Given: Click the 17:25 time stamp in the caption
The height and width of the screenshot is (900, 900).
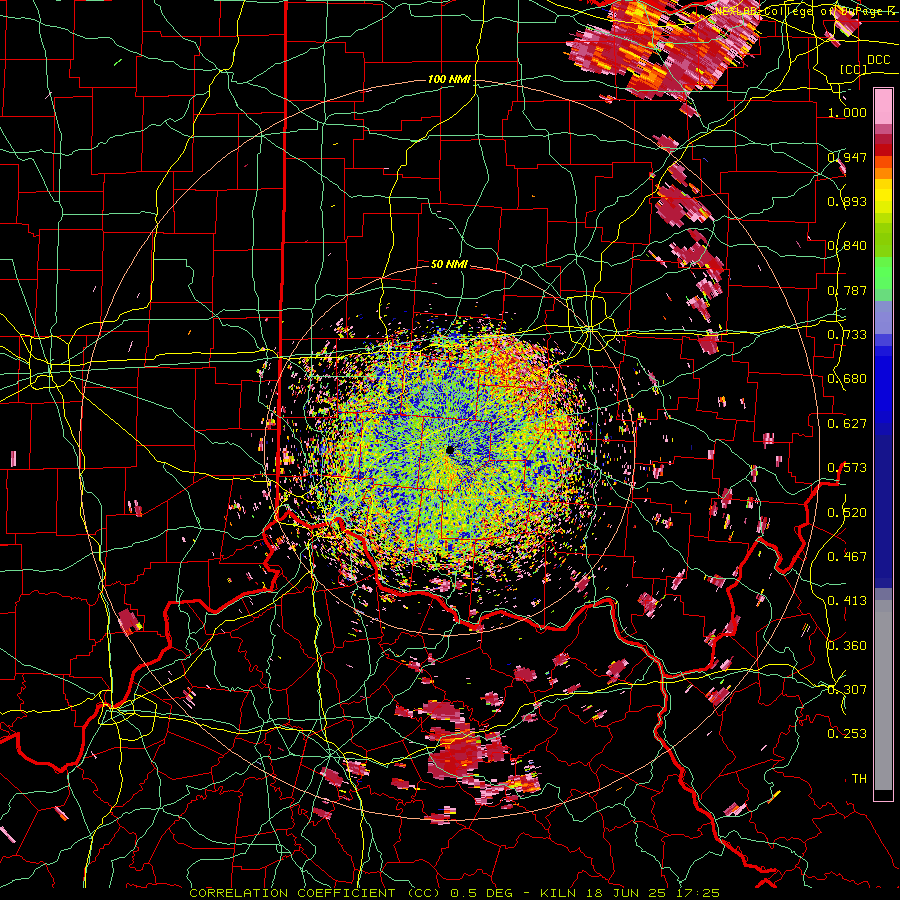Looking at the screenshot, I should click(x=697, y=893).
